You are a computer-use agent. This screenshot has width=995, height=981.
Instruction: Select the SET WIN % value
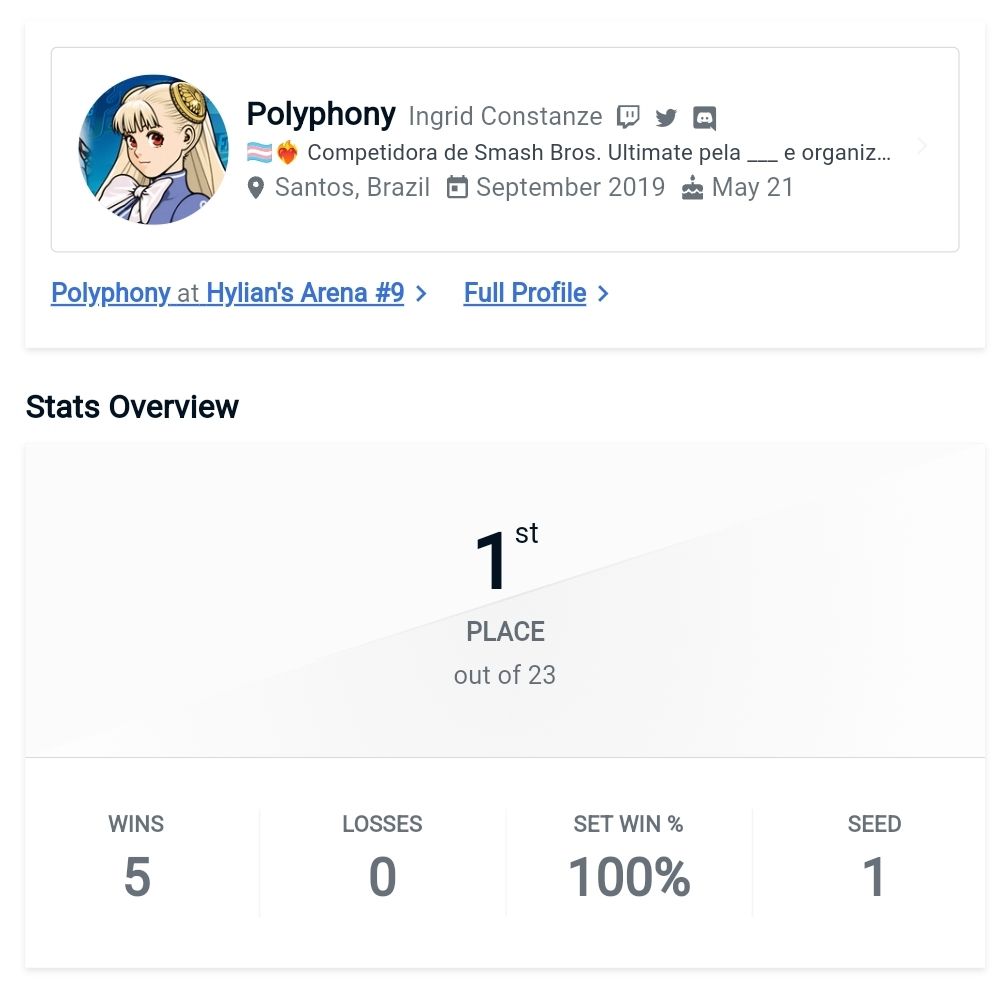(x=629, y=877)
